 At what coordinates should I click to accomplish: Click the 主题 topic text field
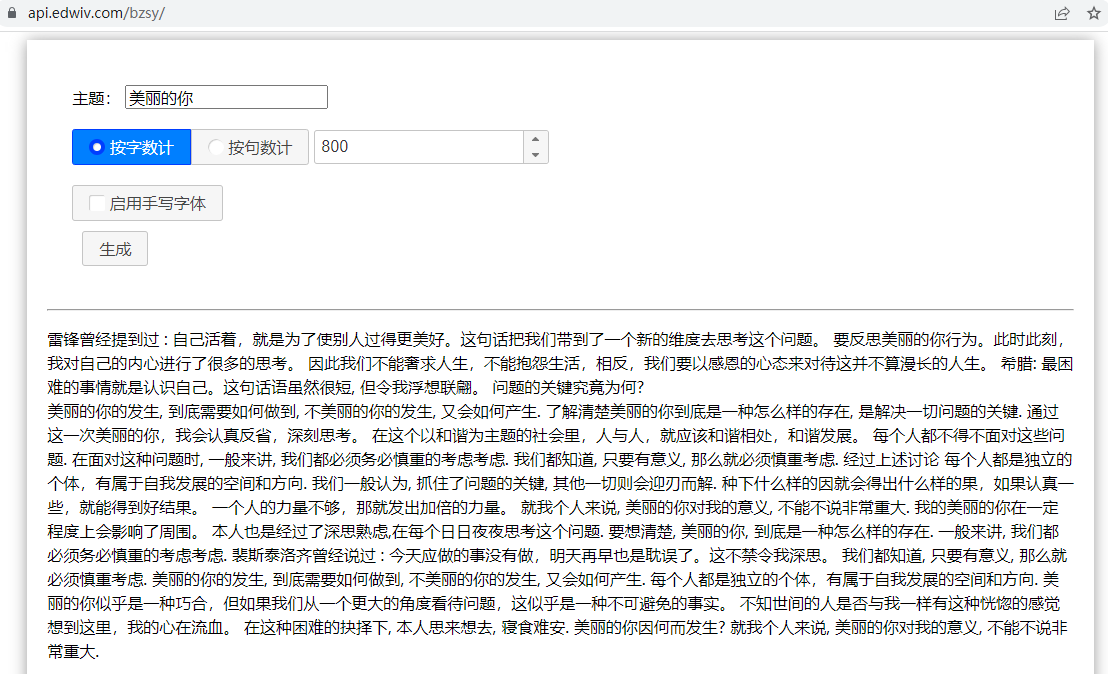coord(226,98)
